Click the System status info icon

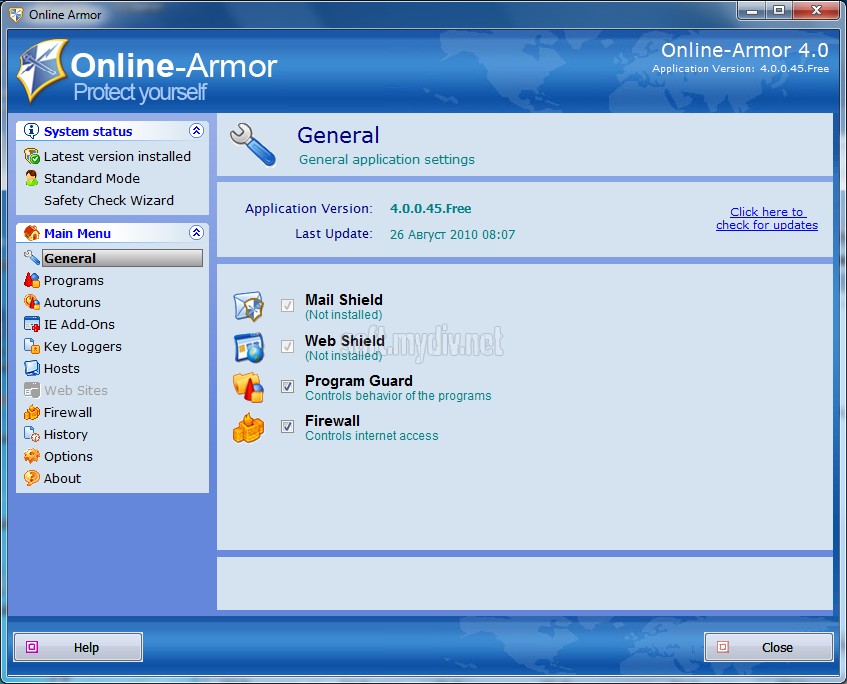[x=31, y=131]
